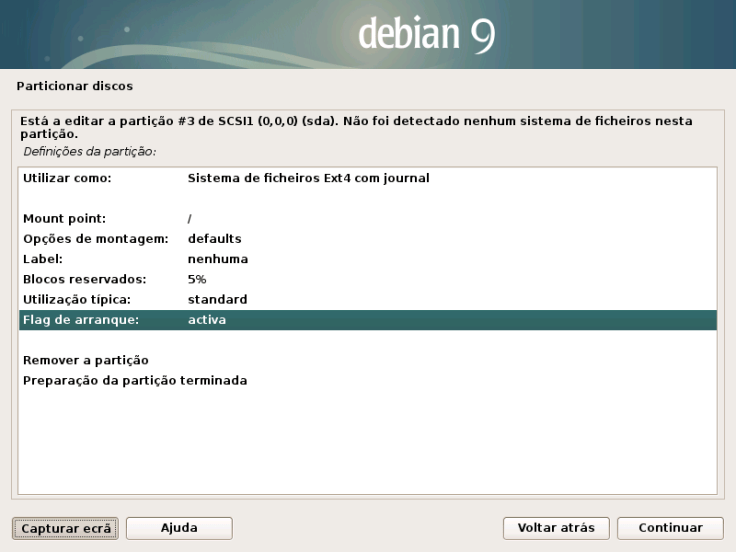
Task: Click the 'activa' boot flag value
Action: click(x=207, y=320)
